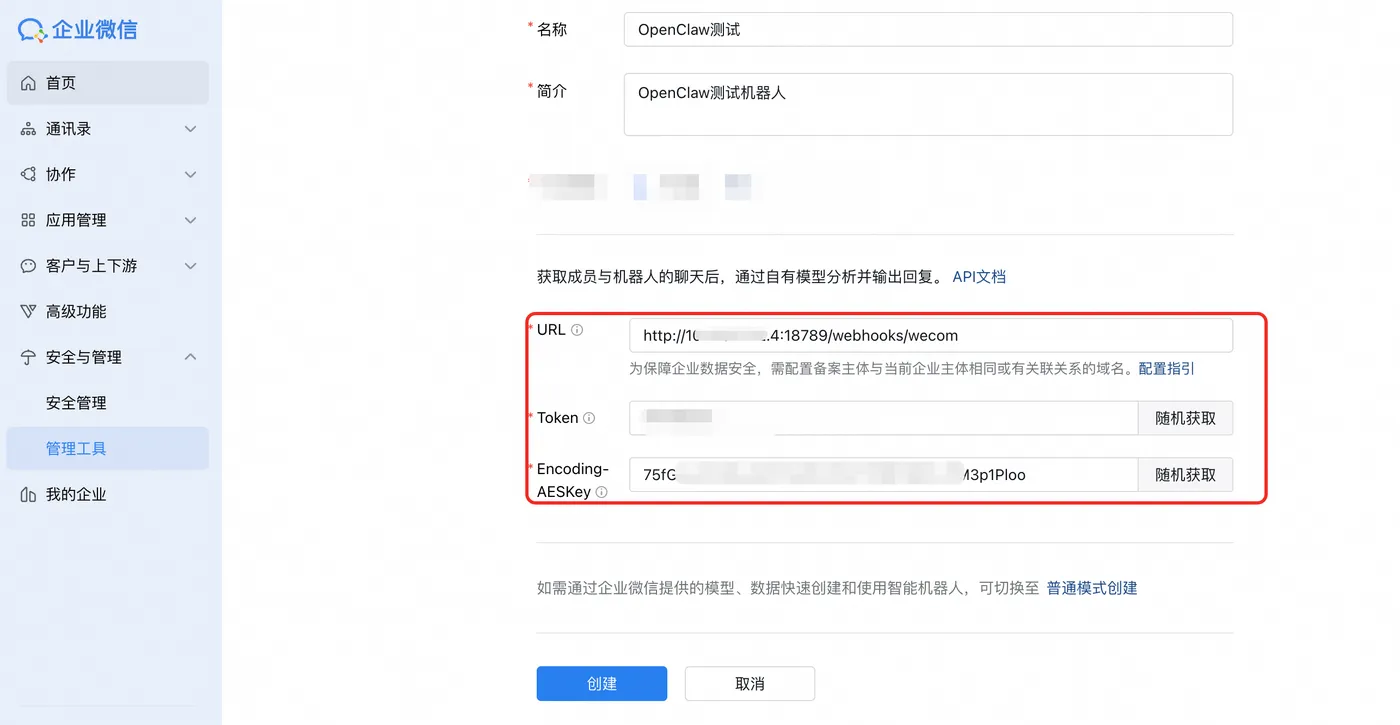Image resolution: width=1400 pixels, height=725 pixels.
Task: Click the 应用管理 grid icon
Action: pyautogui.click(x=28, y=220)
